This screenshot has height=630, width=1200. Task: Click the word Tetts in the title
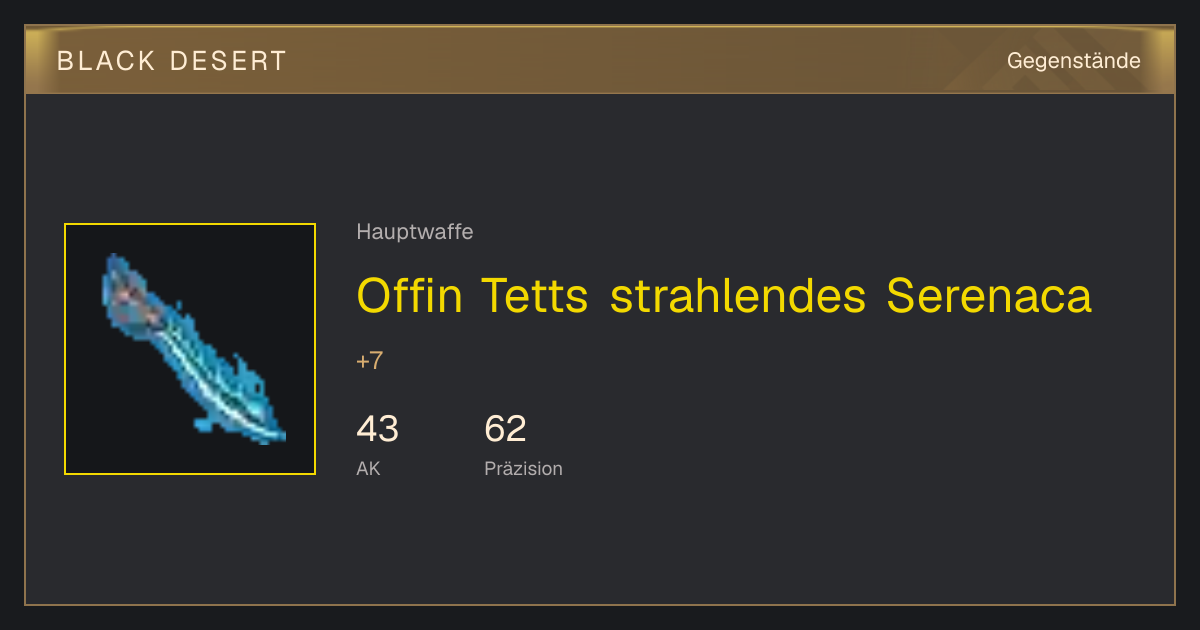tap(534, 296)
